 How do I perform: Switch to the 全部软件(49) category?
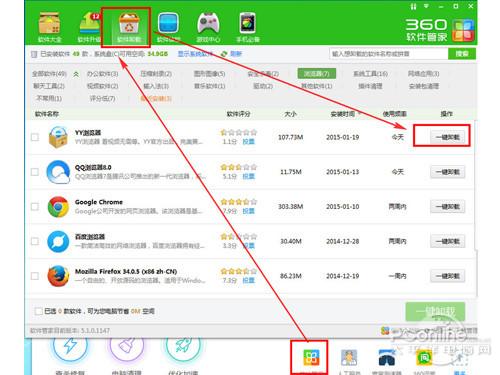49,74
